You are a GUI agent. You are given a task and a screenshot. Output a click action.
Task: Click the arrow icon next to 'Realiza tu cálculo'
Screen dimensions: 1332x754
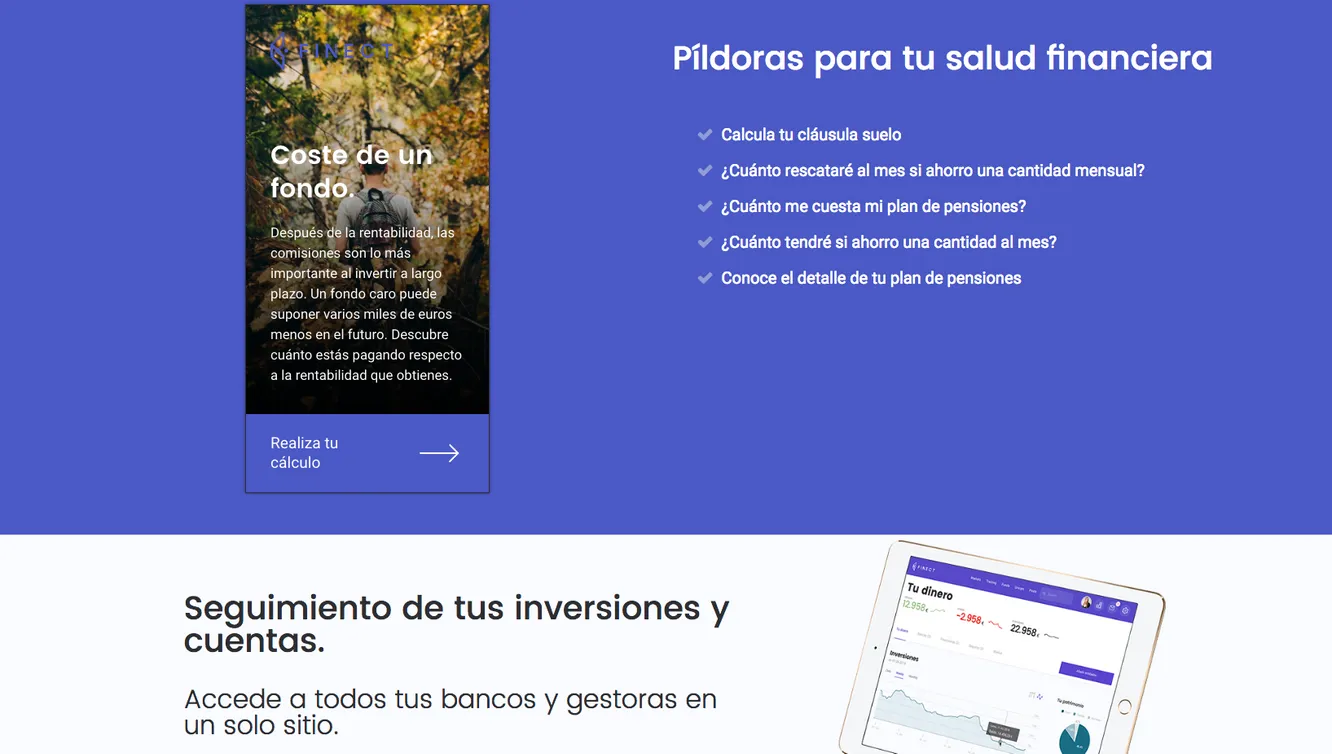tap(439, 452)
